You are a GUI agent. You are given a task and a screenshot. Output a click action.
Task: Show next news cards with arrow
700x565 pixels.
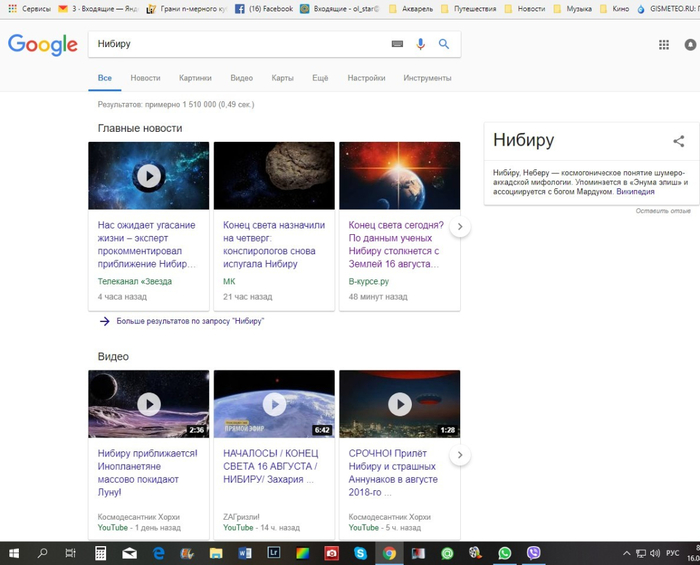point(460,227)
